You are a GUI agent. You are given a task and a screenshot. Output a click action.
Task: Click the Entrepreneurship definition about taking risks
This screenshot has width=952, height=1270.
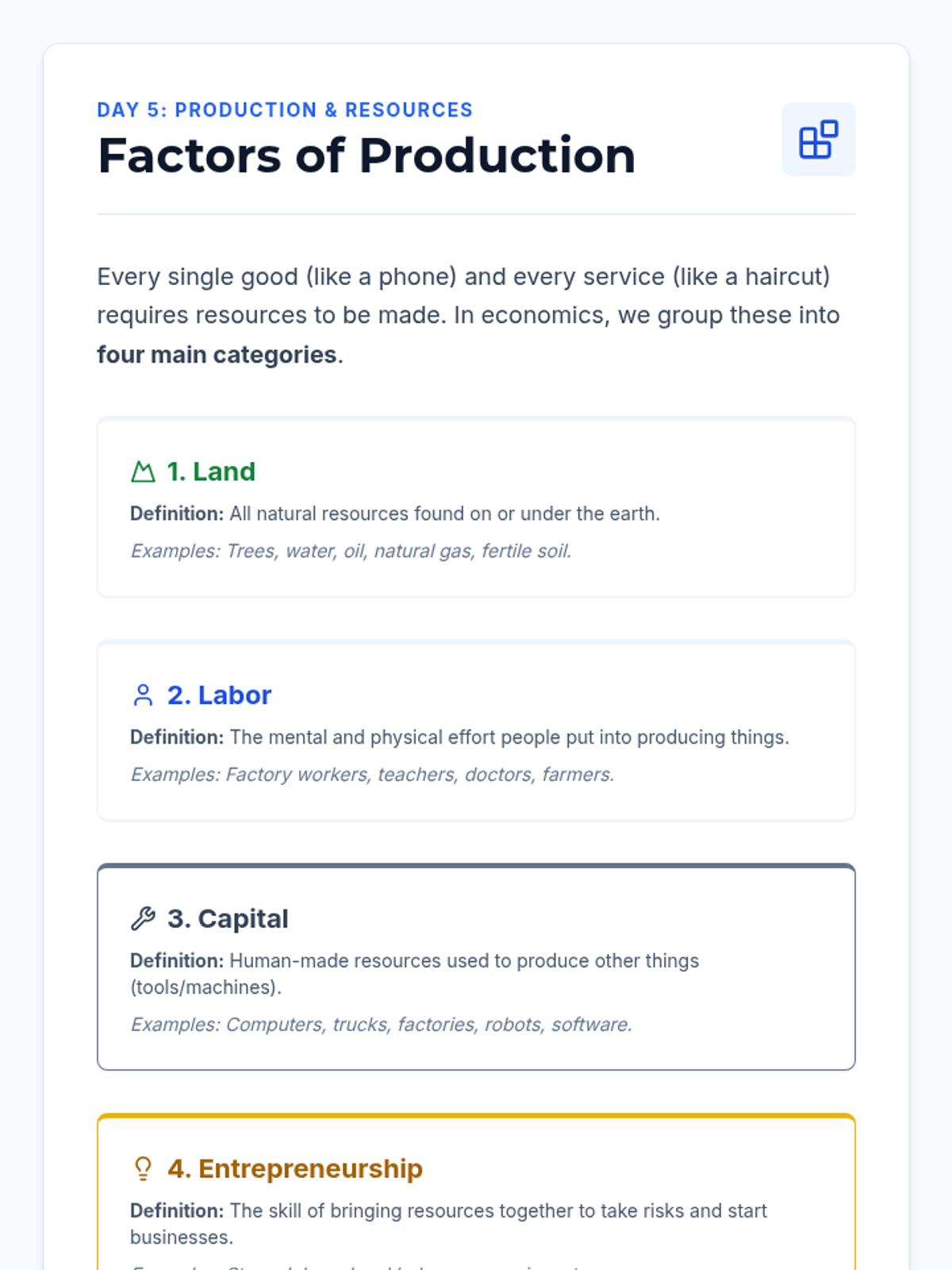coord(448,1223)
